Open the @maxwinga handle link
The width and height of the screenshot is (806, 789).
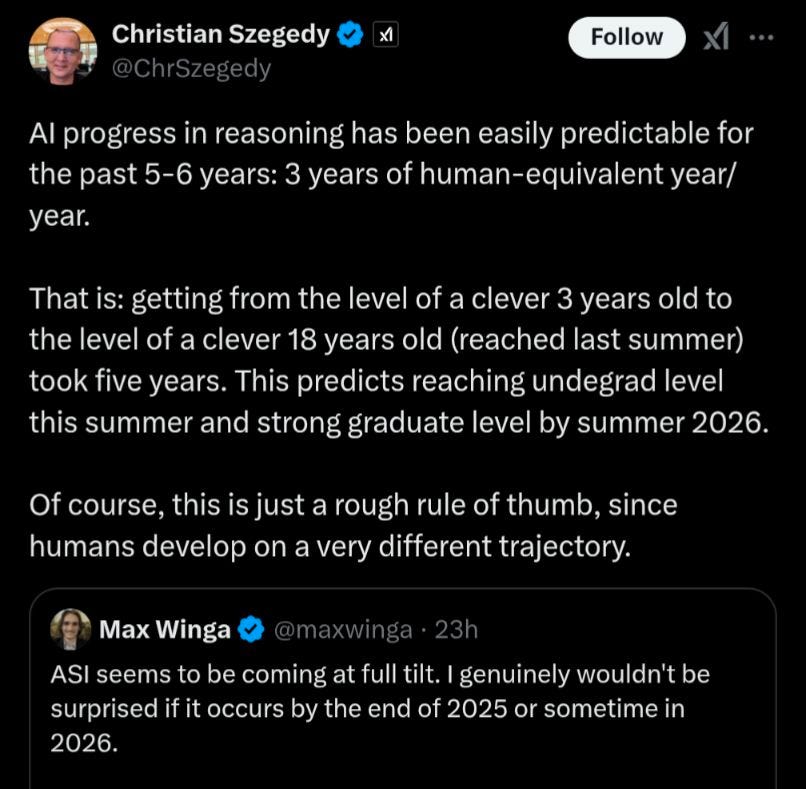point(343,630)
